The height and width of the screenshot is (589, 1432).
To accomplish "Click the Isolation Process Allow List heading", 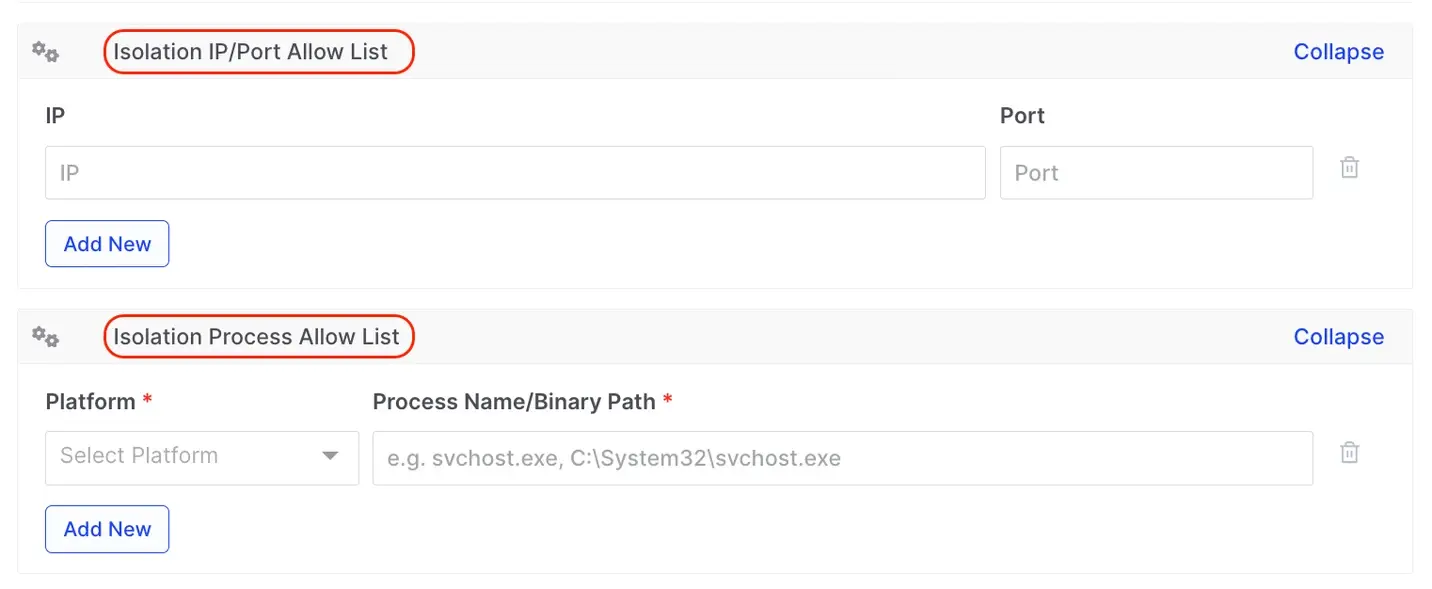I will [256, 337].
